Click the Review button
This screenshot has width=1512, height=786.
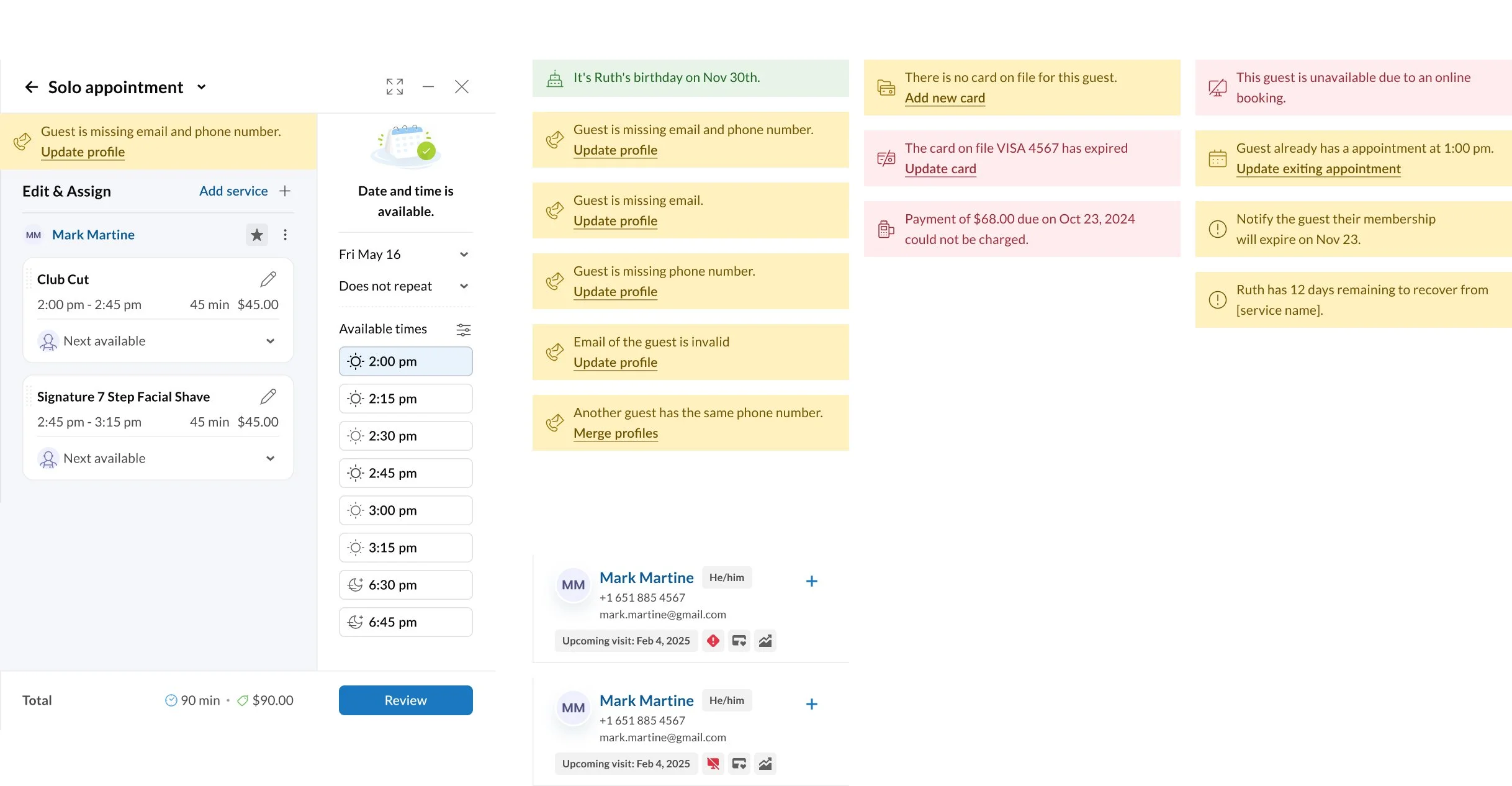click(x=405, y=700)
